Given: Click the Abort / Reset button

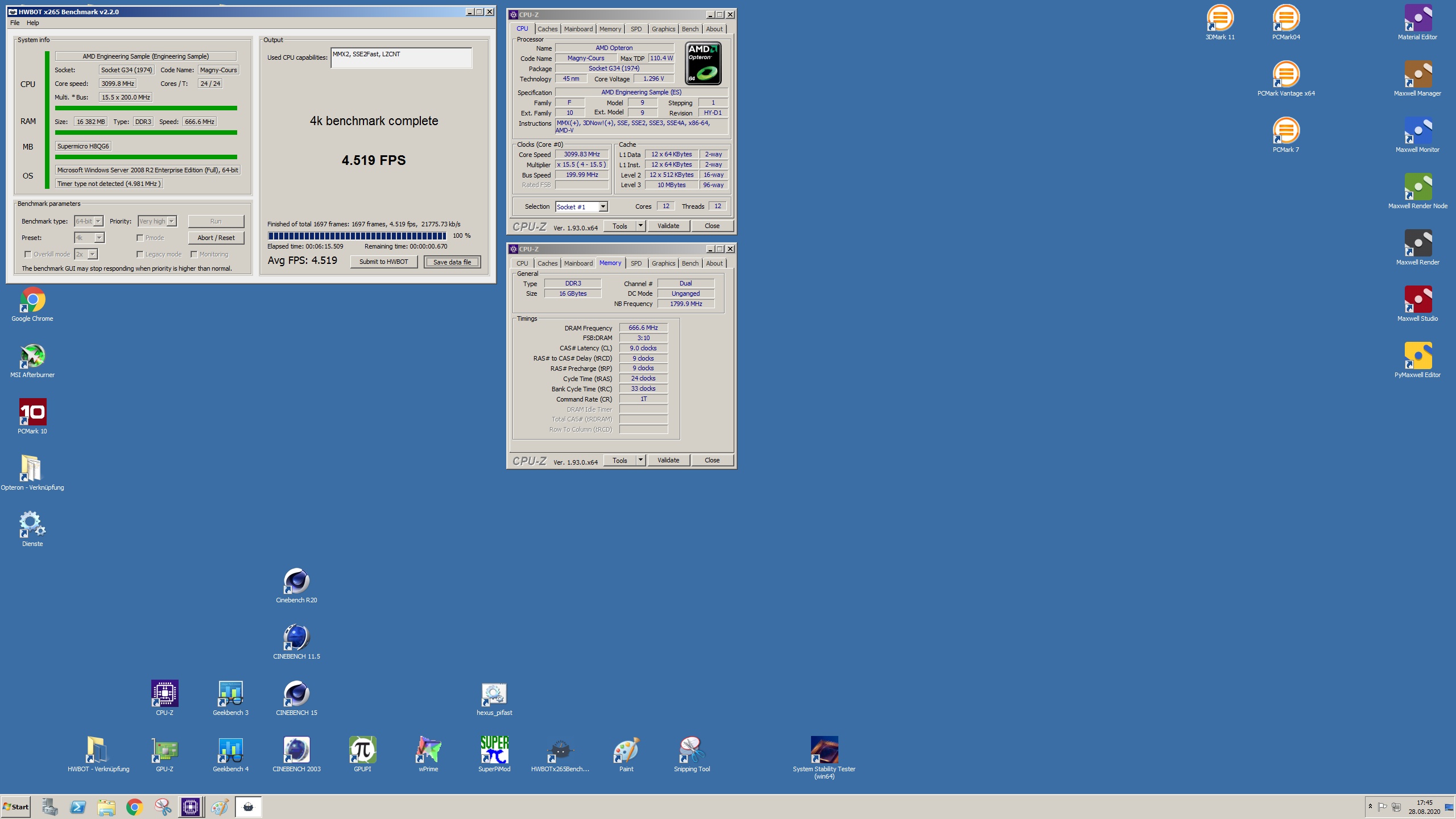Looking at the screenshot, I should point(216,238).
